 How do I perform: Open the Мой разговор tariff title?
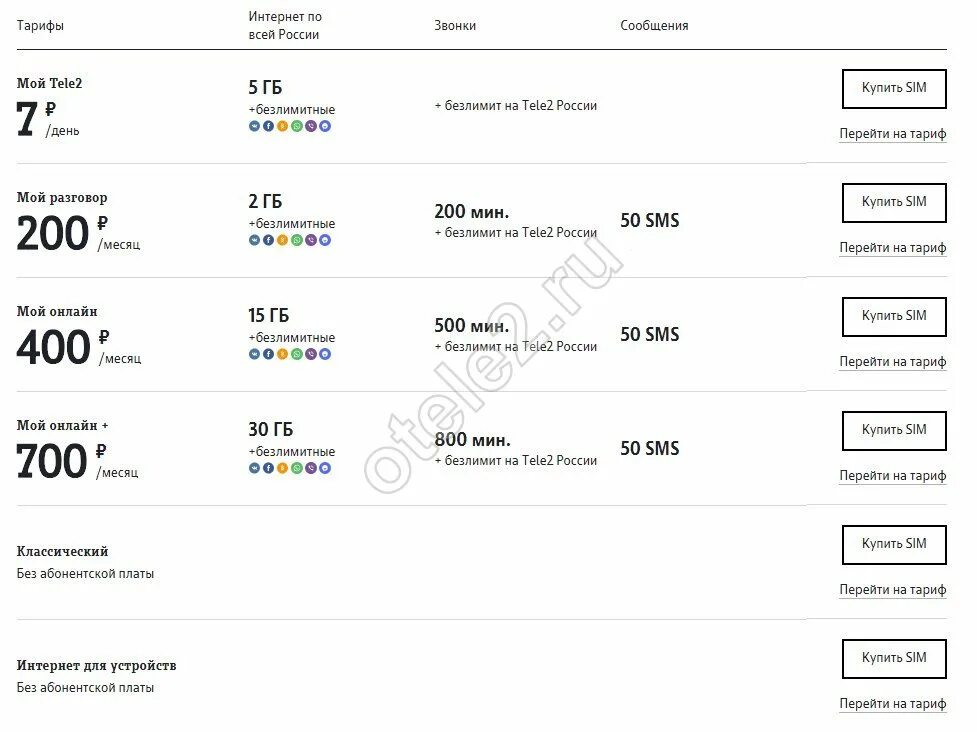(62, 198)
